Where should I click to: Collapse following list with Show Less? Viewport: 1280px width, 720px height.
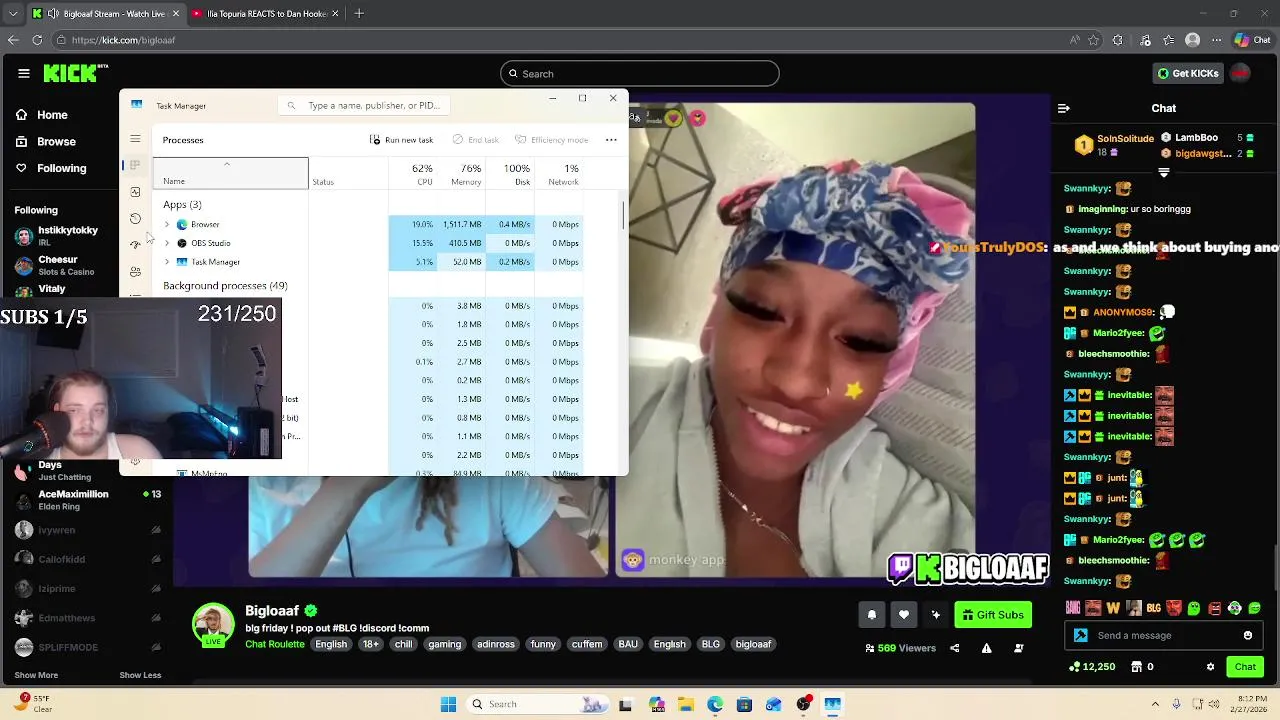tap(140, 675)
